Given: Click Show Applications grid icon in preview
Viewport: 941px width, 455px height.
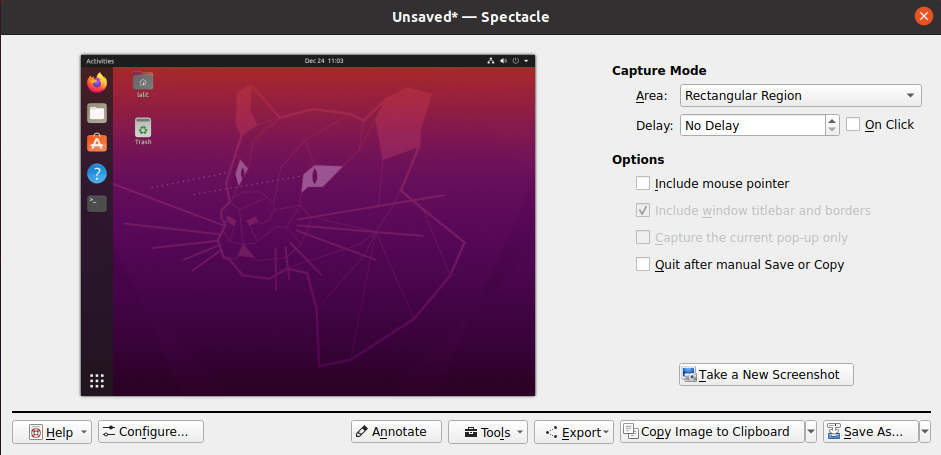Looking at the screenshot, I should click(x=97, y=381).
